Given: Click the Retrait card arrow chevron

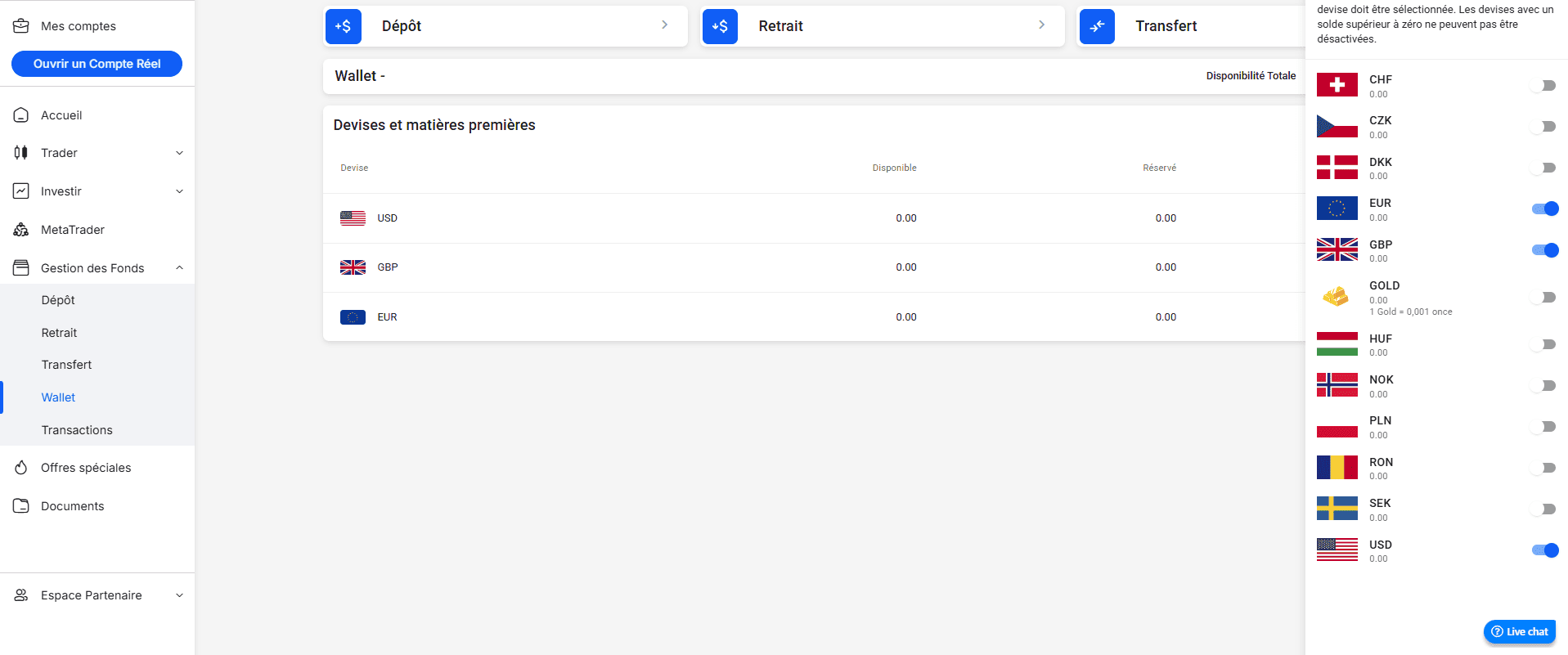Looking at the screenshot, I should tap(1041, 25).
